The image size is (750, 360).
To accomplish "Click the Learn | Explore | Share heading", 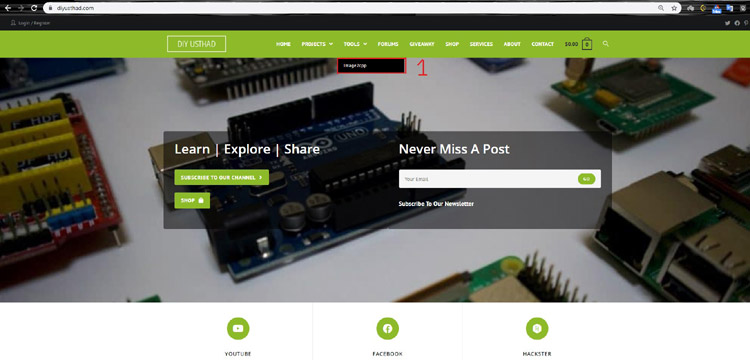I will [x=247, y=149].
